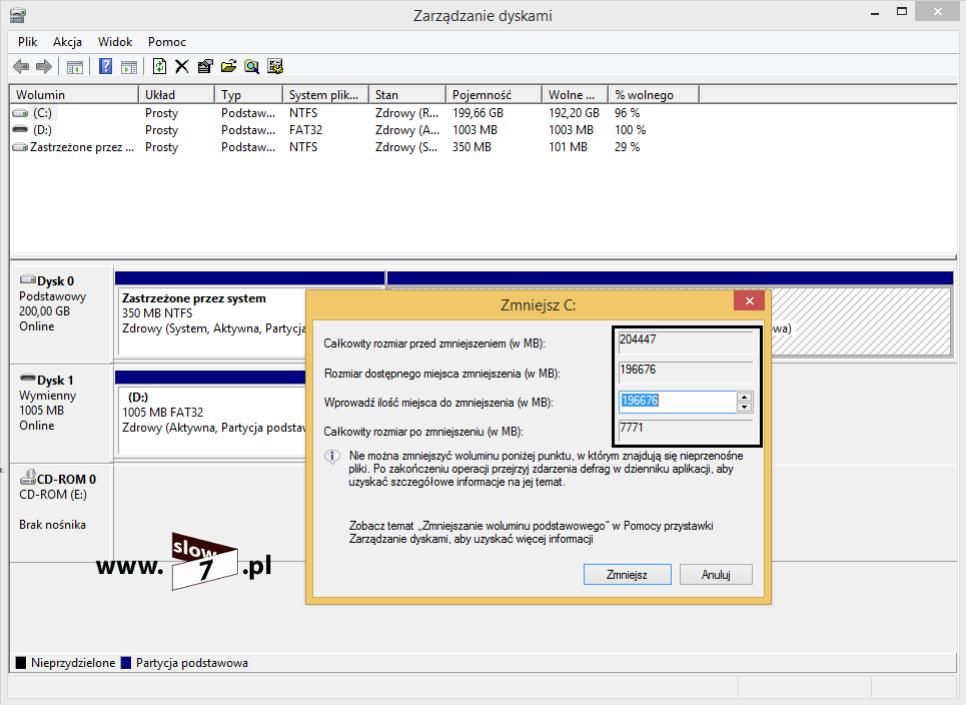Sort by the Wolne column header
The height and width of the screenshot is (705, 966).
pyautogui.click(x=575, y=95)
